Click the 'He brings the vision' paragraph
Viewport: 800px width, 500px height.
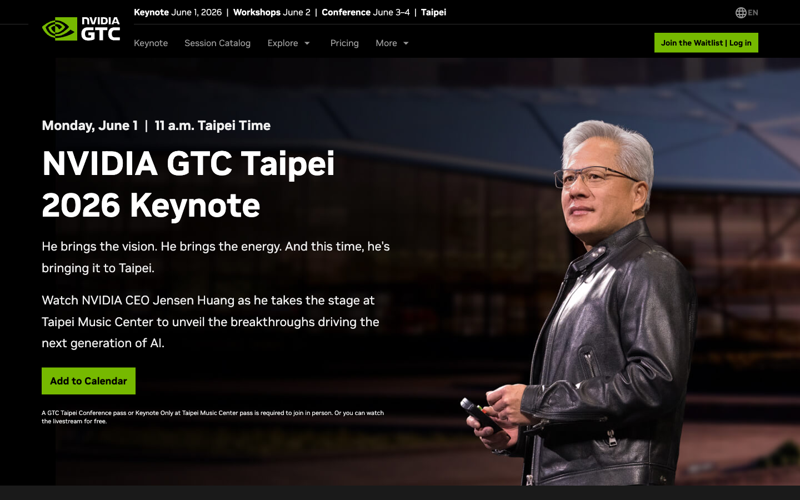pyautogui.click(x=216, y=257)
